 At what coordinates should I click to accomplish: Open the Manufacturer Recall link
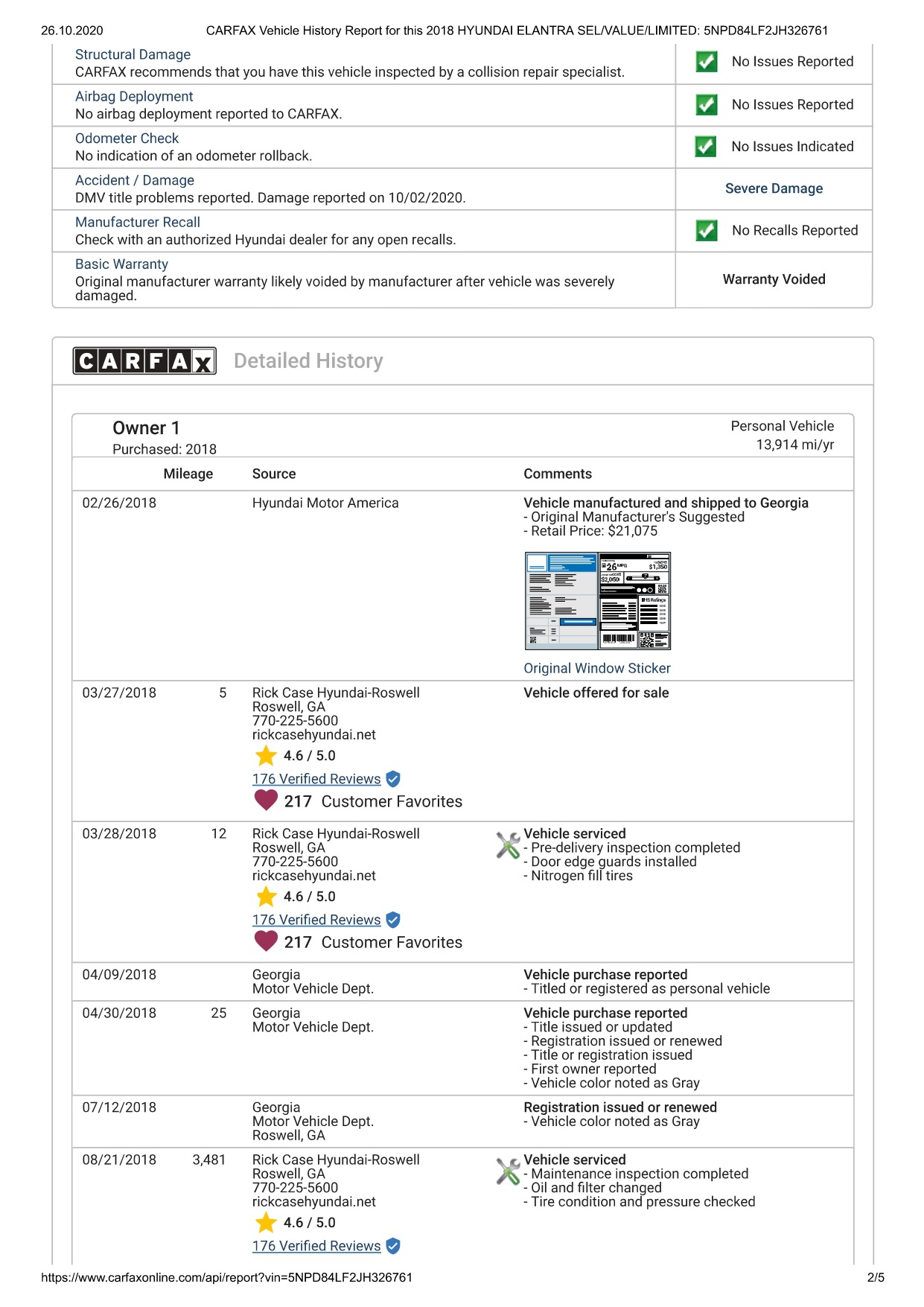pyautogui.click(x=138, y=223)
